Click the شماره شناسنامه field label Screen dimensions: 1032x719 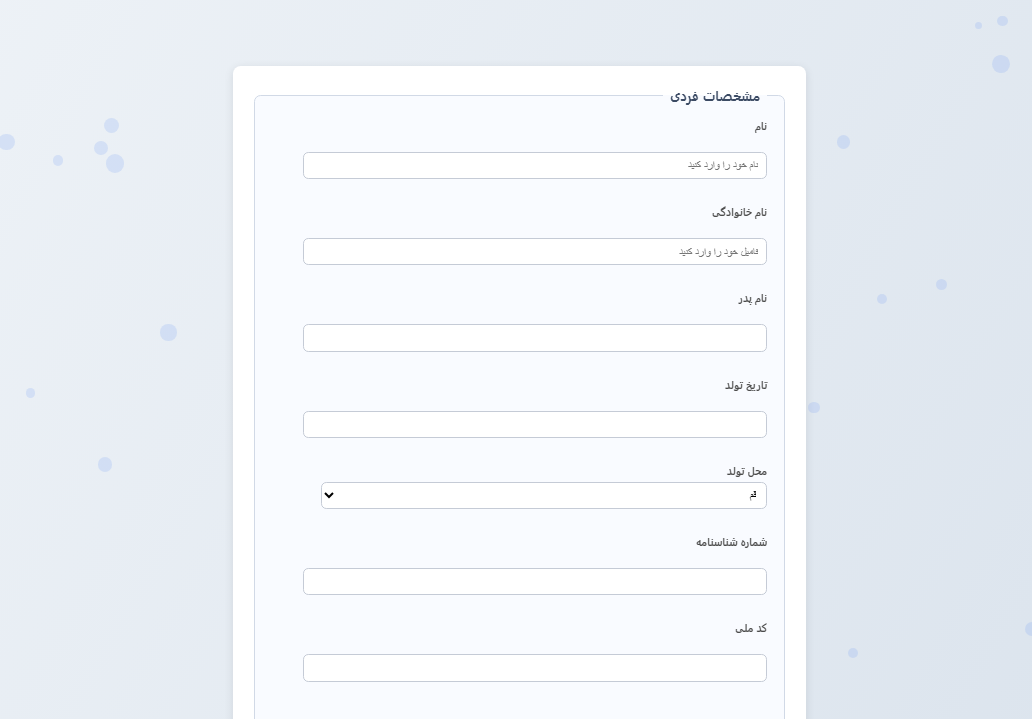pos(731,543)
